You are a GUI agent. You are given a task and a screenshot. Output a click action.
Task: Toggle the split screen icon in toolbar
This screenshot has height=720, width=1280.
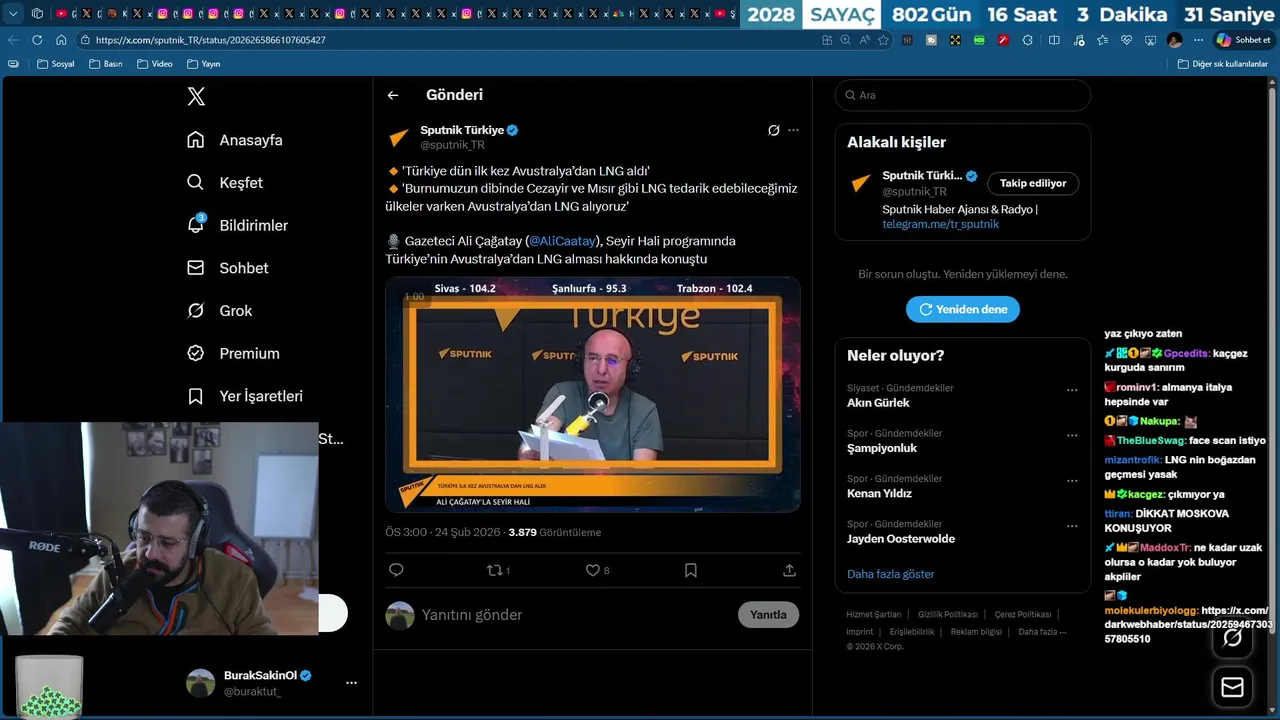coord(1054,40)
